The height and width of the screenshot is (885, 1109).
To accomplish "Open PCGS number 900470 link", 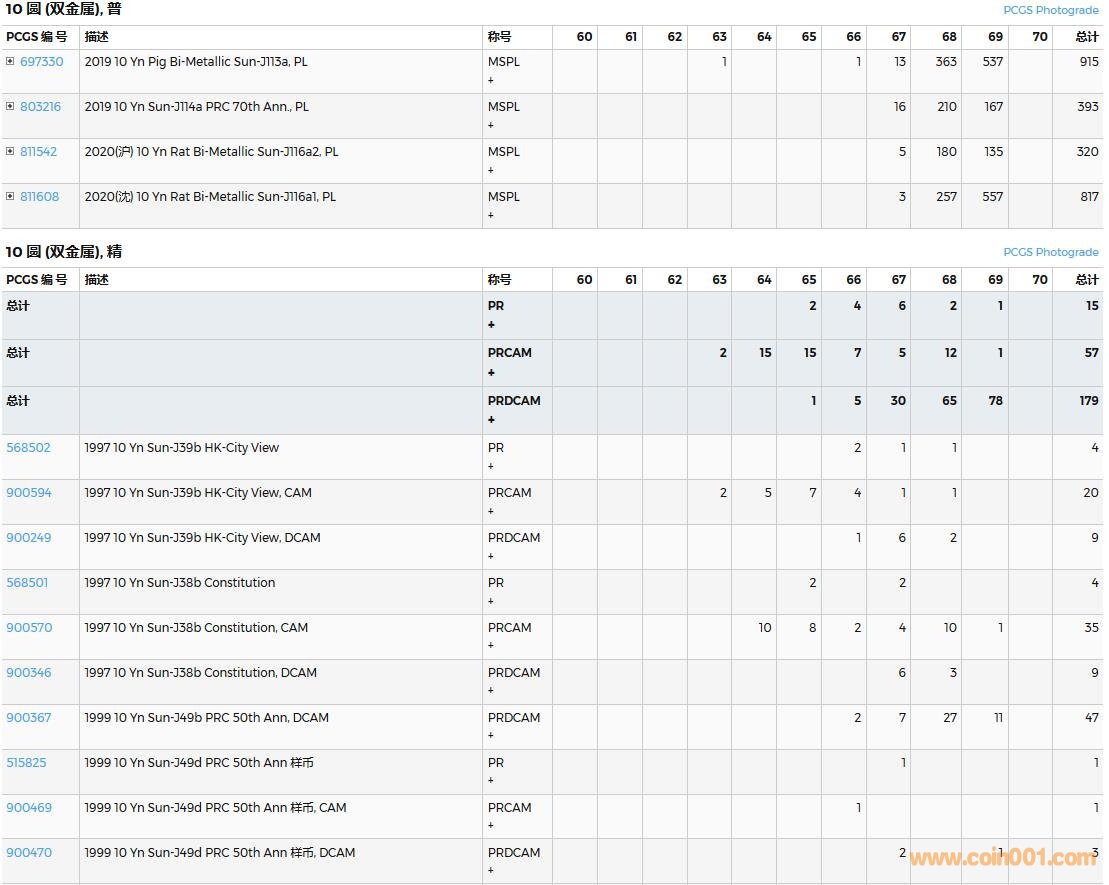I will [29, 853].
